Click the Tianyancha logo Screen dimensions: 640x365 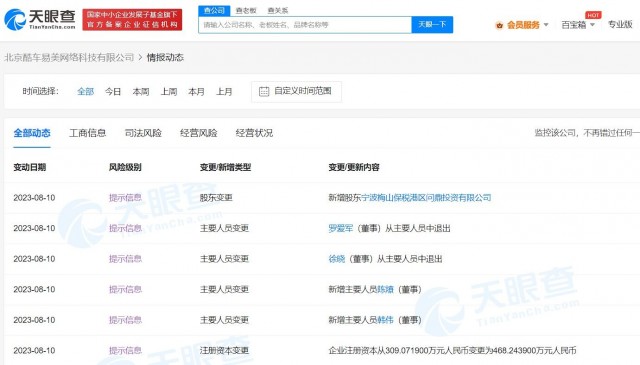pos(40,19)
